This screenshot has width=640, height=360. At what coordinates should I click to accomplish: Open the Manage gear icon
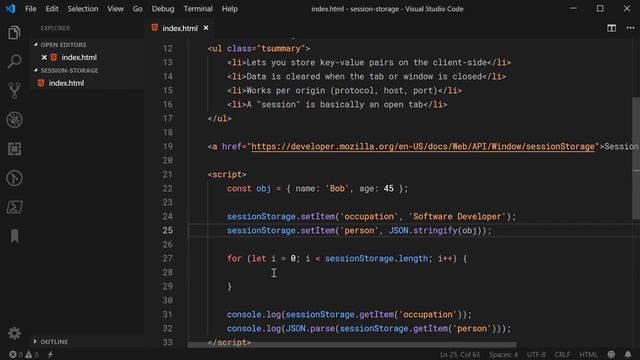pos(14,333)
